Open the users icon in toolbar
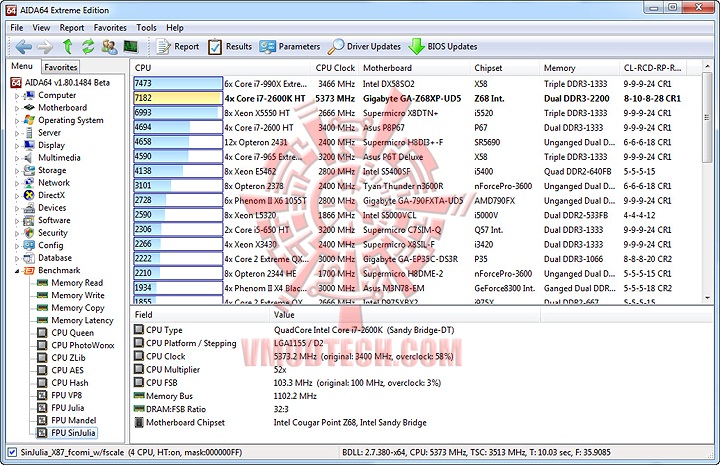The height and width of the screenshot is (465, 720). pyautogui.click(x=109, y=46)
